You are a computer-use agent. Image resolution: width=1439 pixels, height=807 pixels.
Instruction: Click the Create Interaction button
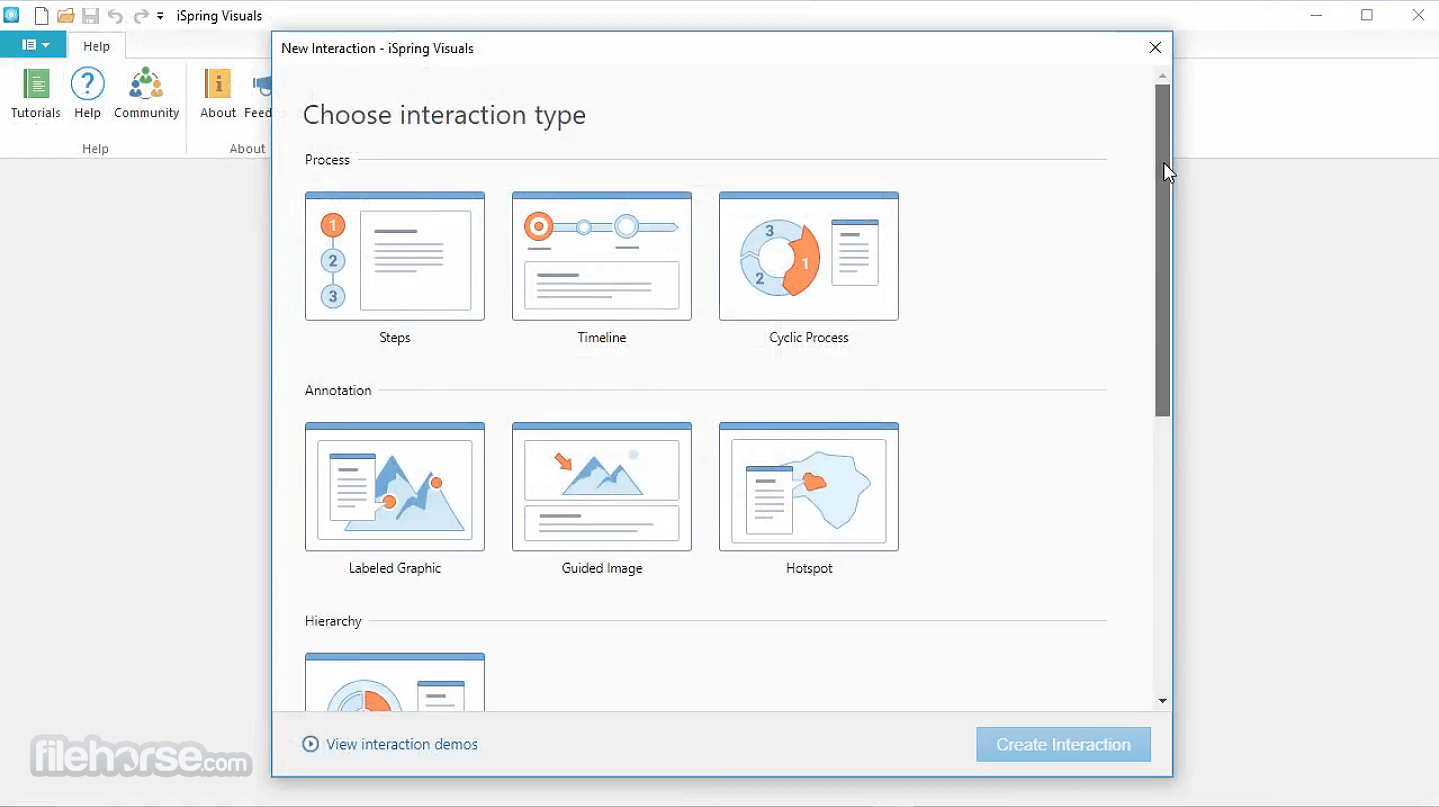pyautogui.click(x=1063, y=745)
